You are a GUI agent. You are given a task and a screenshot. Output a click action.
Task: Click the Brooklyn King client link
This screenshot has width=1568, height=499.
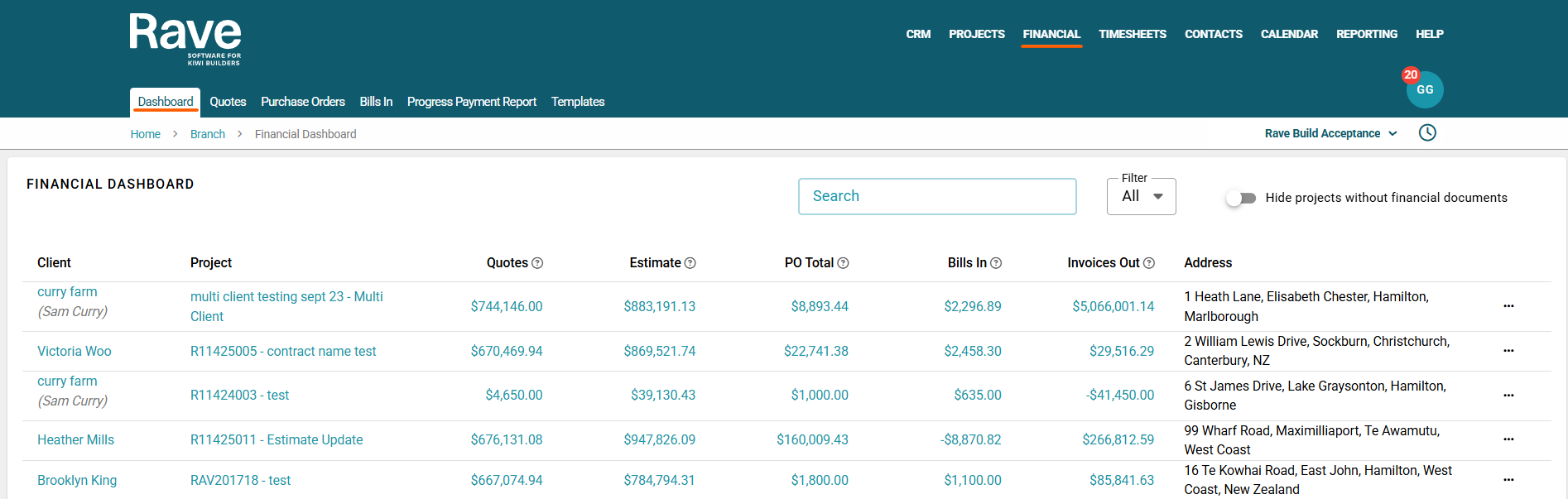pyautogui.click(x=77, y=480)
